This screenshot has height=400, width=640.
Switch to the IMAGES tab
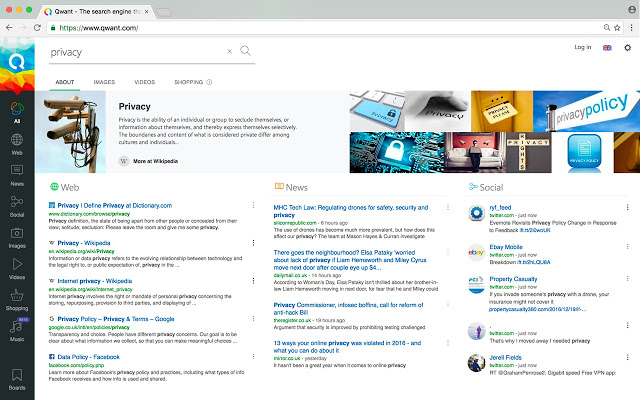click(104, 82)
